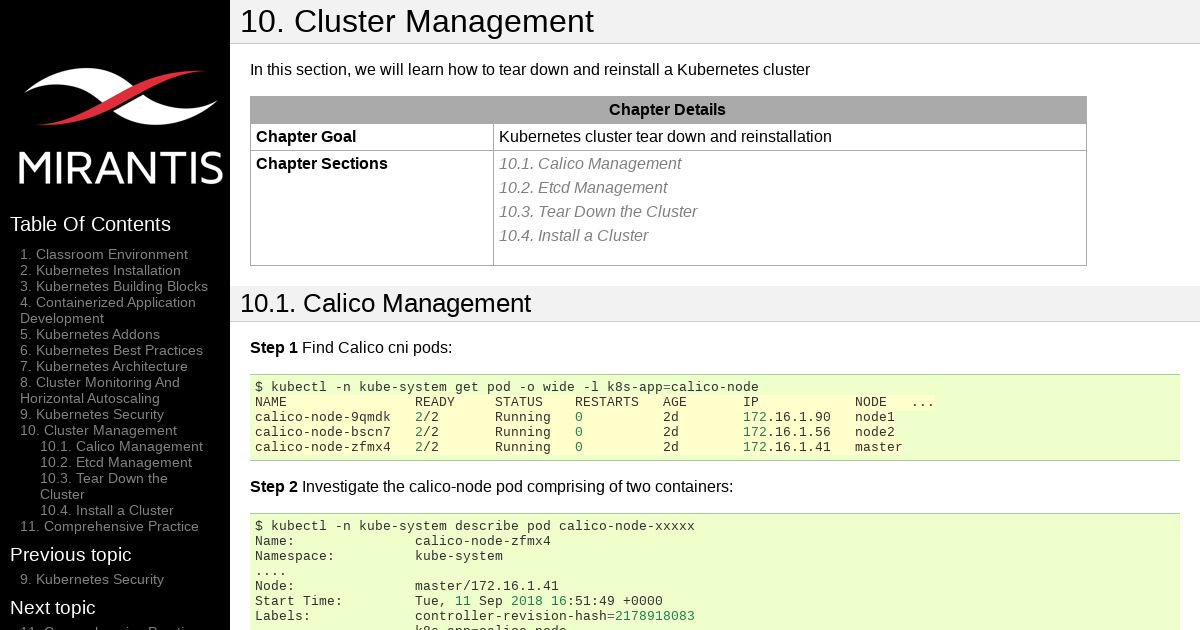This screenshot has width=1200, height=630.
Task: Click 10.4. Install a Cluster in table
Action: [x=574, y=236]
